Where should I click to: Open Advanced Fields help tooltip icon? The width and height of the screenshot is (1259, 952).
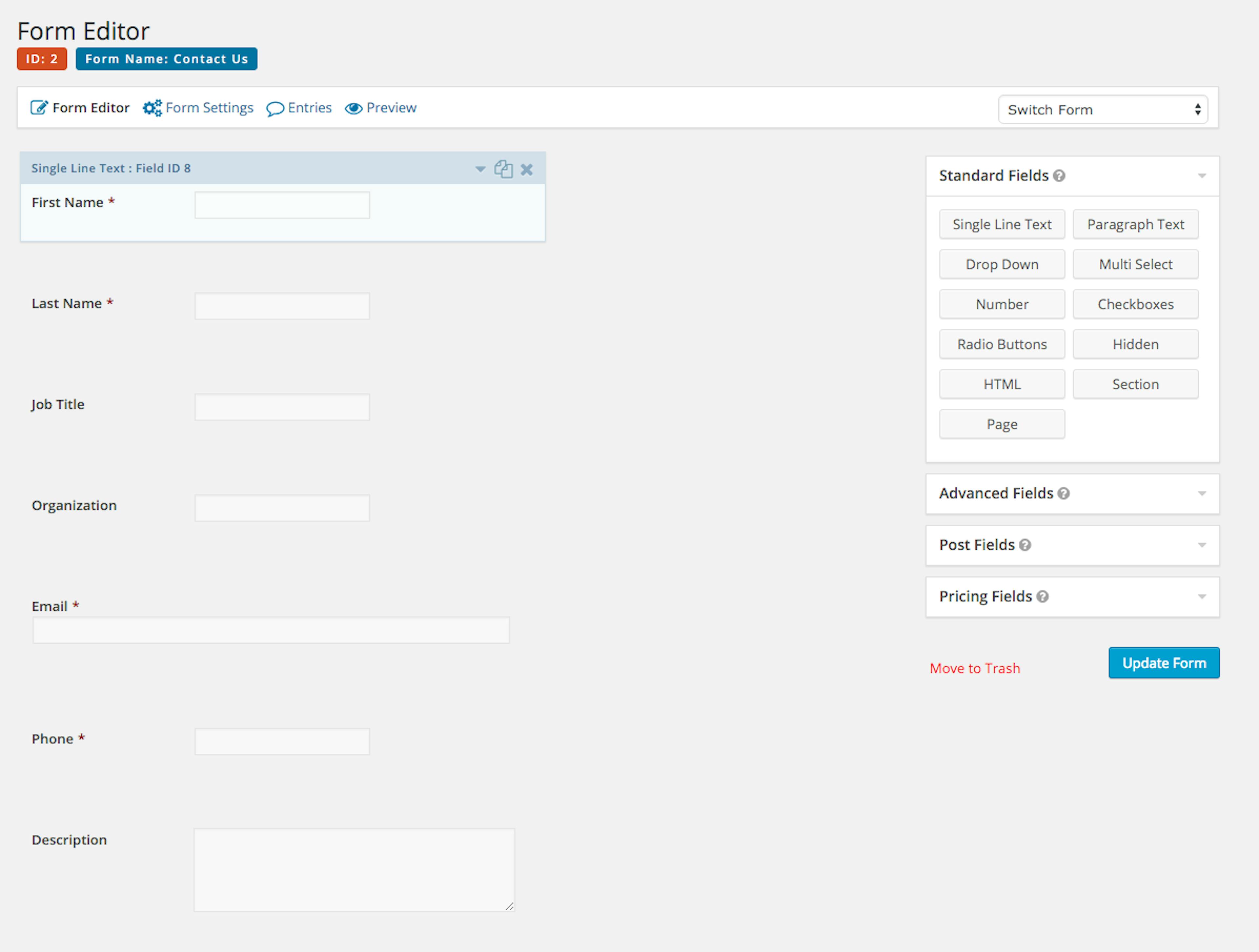coord(1063,494)
